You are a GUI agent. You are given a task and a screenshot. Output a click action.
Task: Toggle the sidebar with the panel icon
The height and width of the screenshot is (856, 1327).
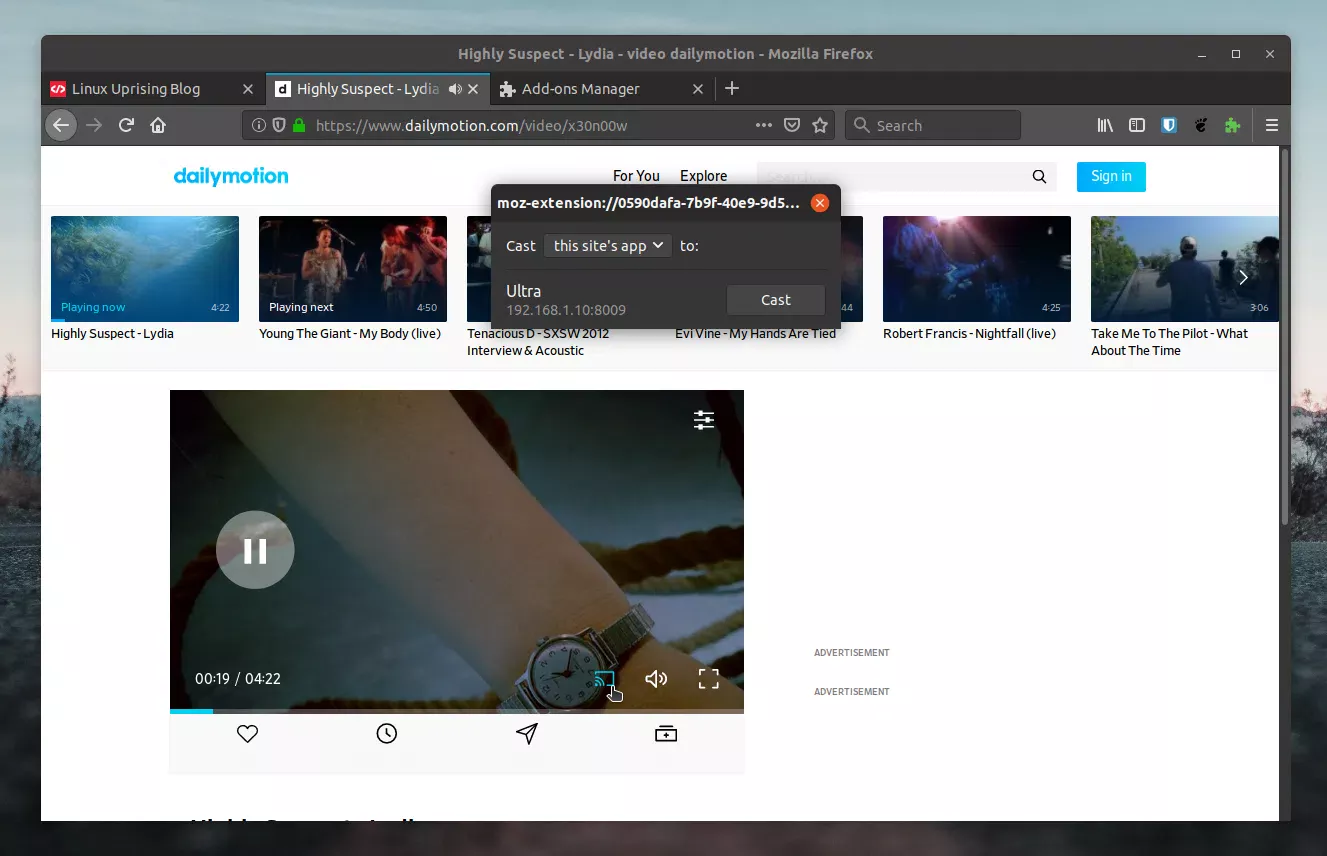[1137, 125]
